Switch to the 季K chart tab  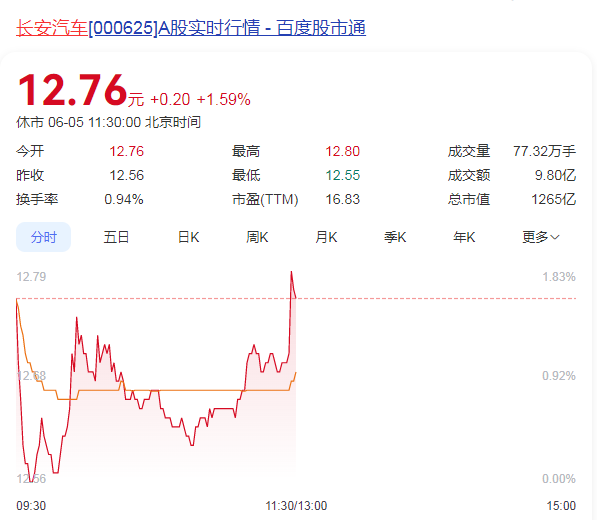pos(395,237)
